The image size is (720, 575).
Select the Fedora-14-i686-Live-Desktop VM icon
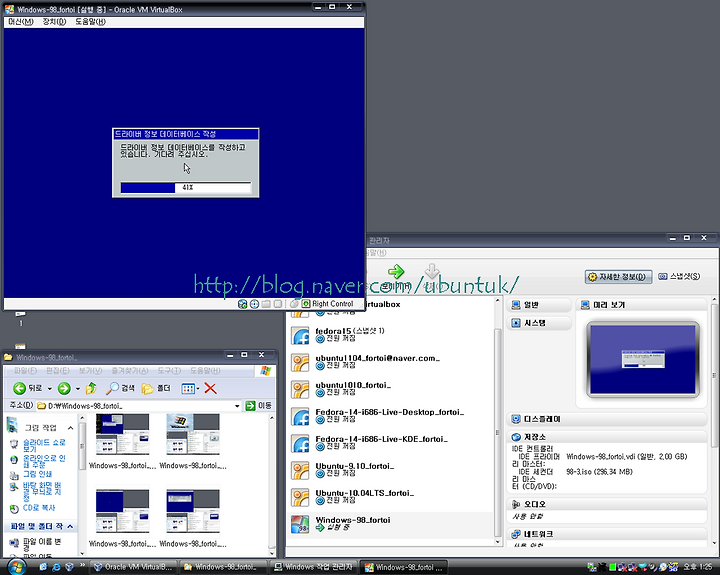point(301,417)
